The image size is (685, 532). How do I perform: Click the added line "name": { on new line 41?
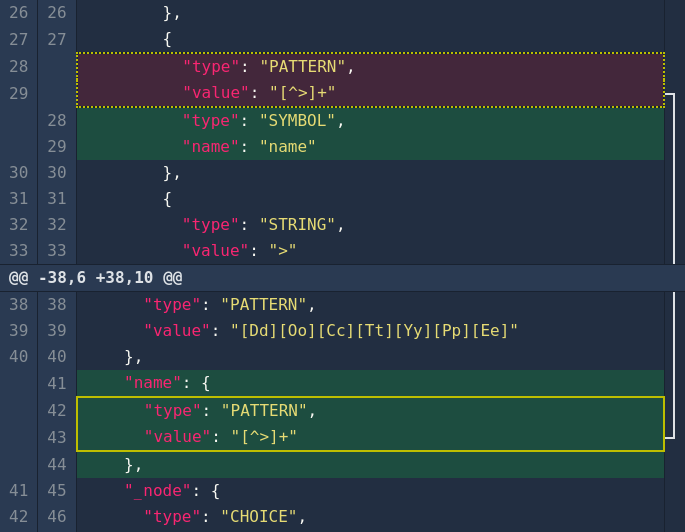coord(370,383)
